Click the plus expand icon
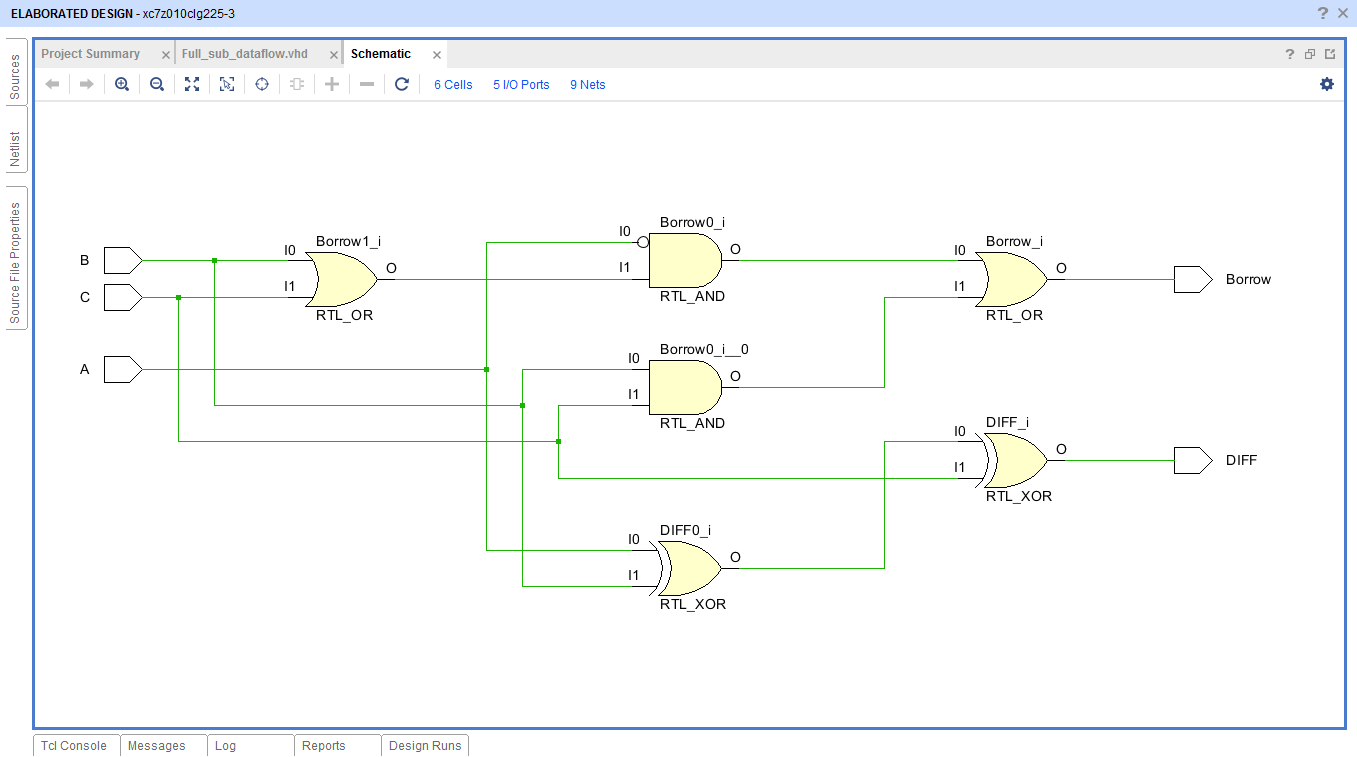 (332, 85)
